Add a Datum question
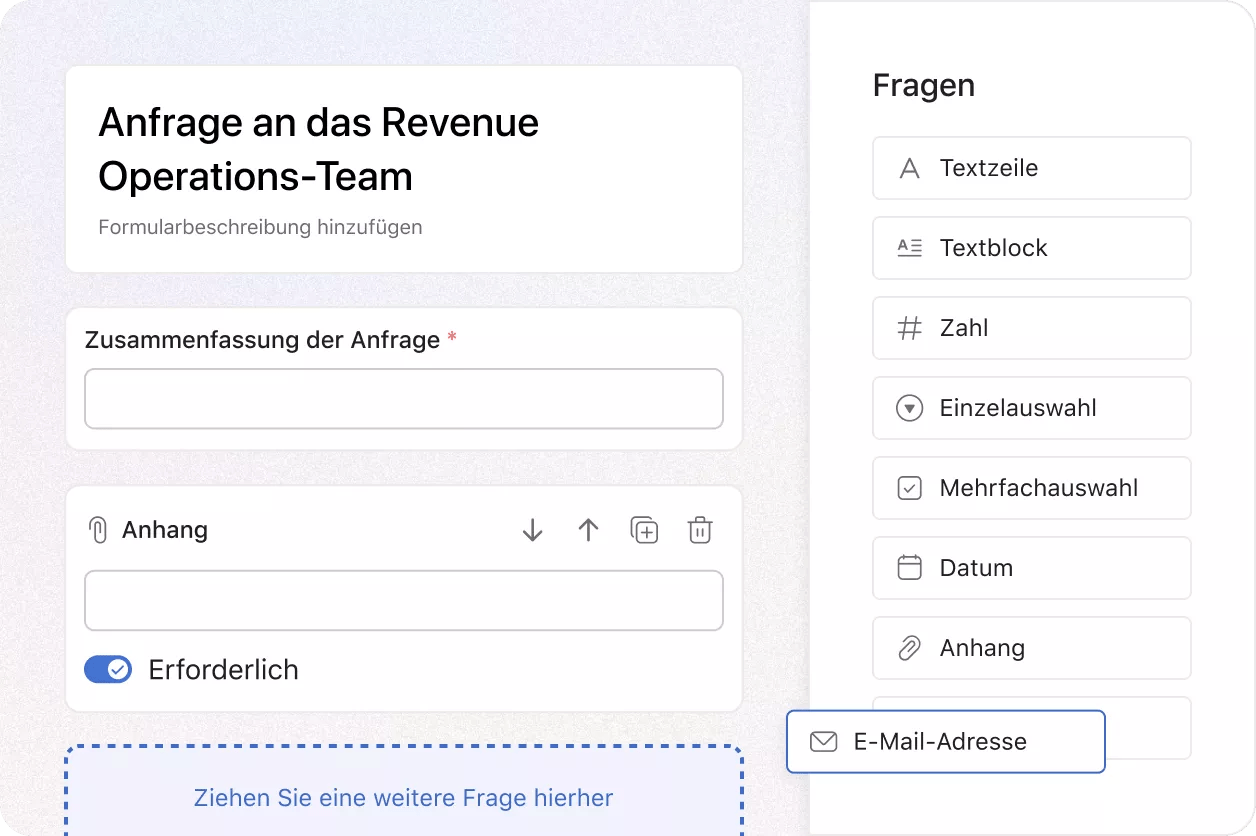The height and width of the screenshot is (836, 1256). (x=1031, y=568)
